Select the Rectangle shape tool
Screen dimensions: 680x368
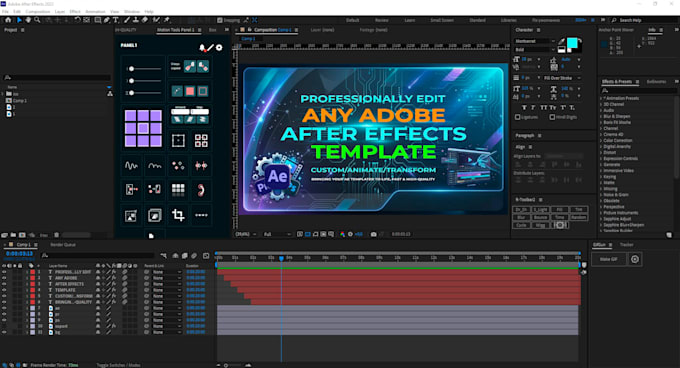tap(98, 20)
